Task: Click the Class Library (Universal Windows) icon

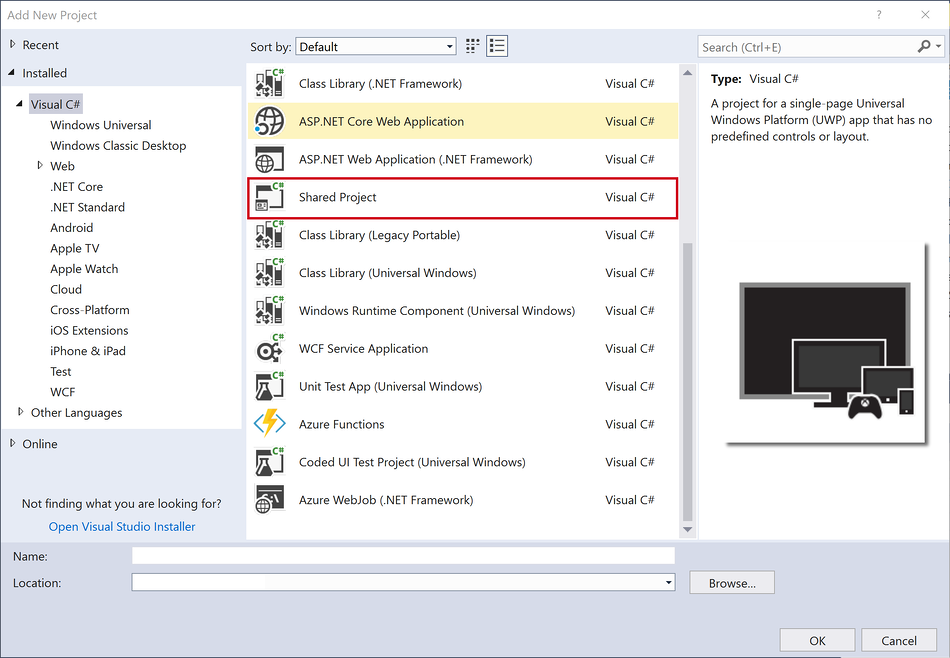Action: [270, 273]
